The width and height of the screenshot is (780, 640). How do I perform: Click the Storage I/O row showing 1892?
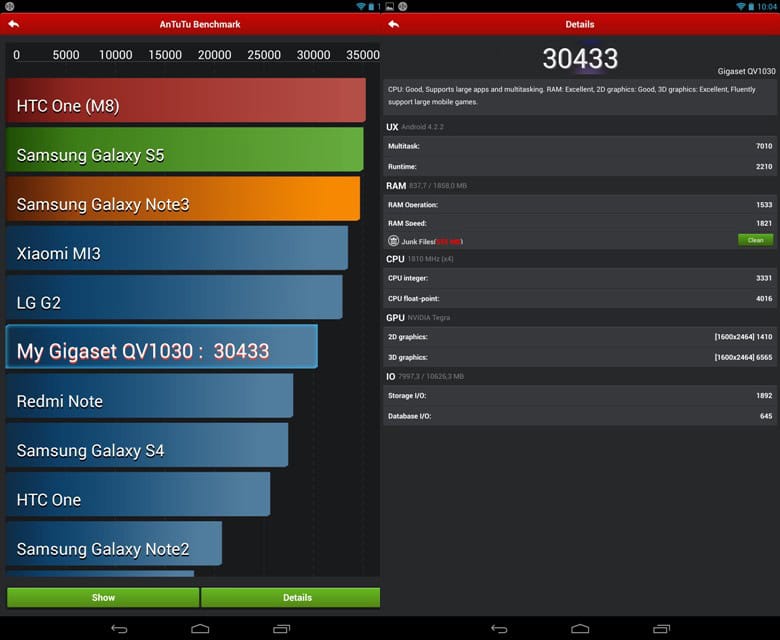(x=580, y=395)
